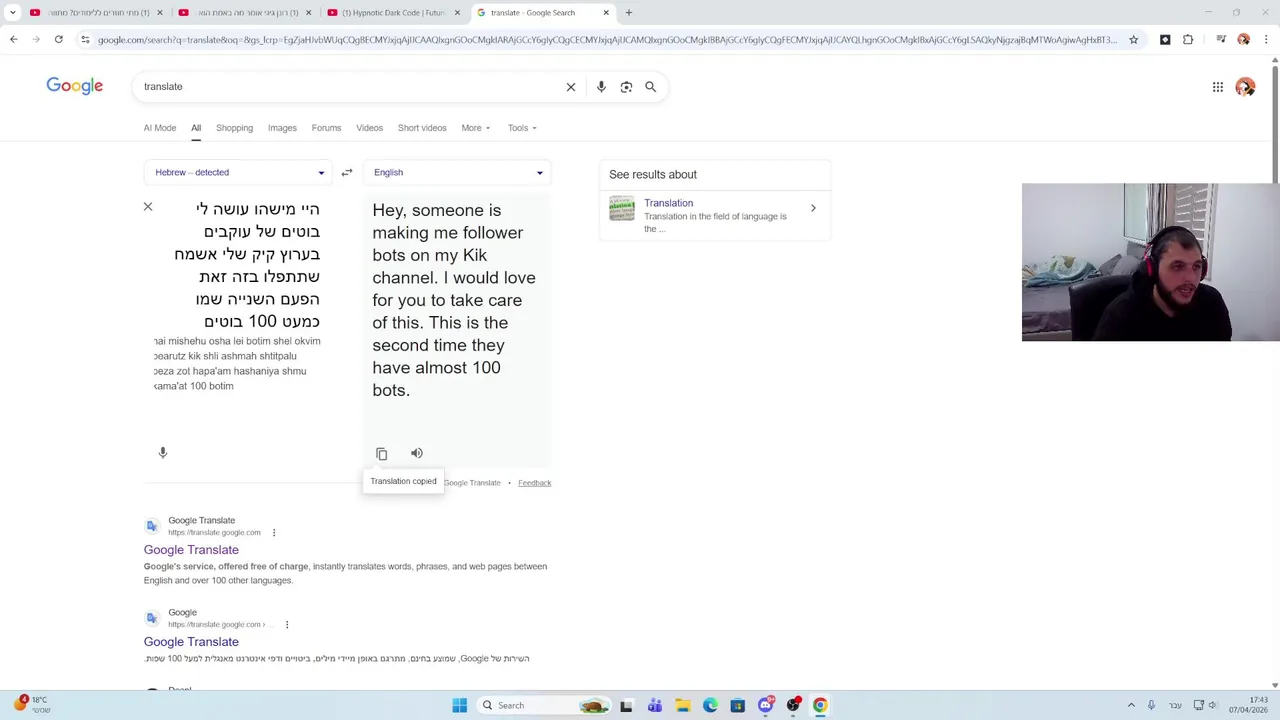The width and height of the screenshot is (1280, 720).
Task: Go to Google homepage via logo
Action: (x=75, y=86)
